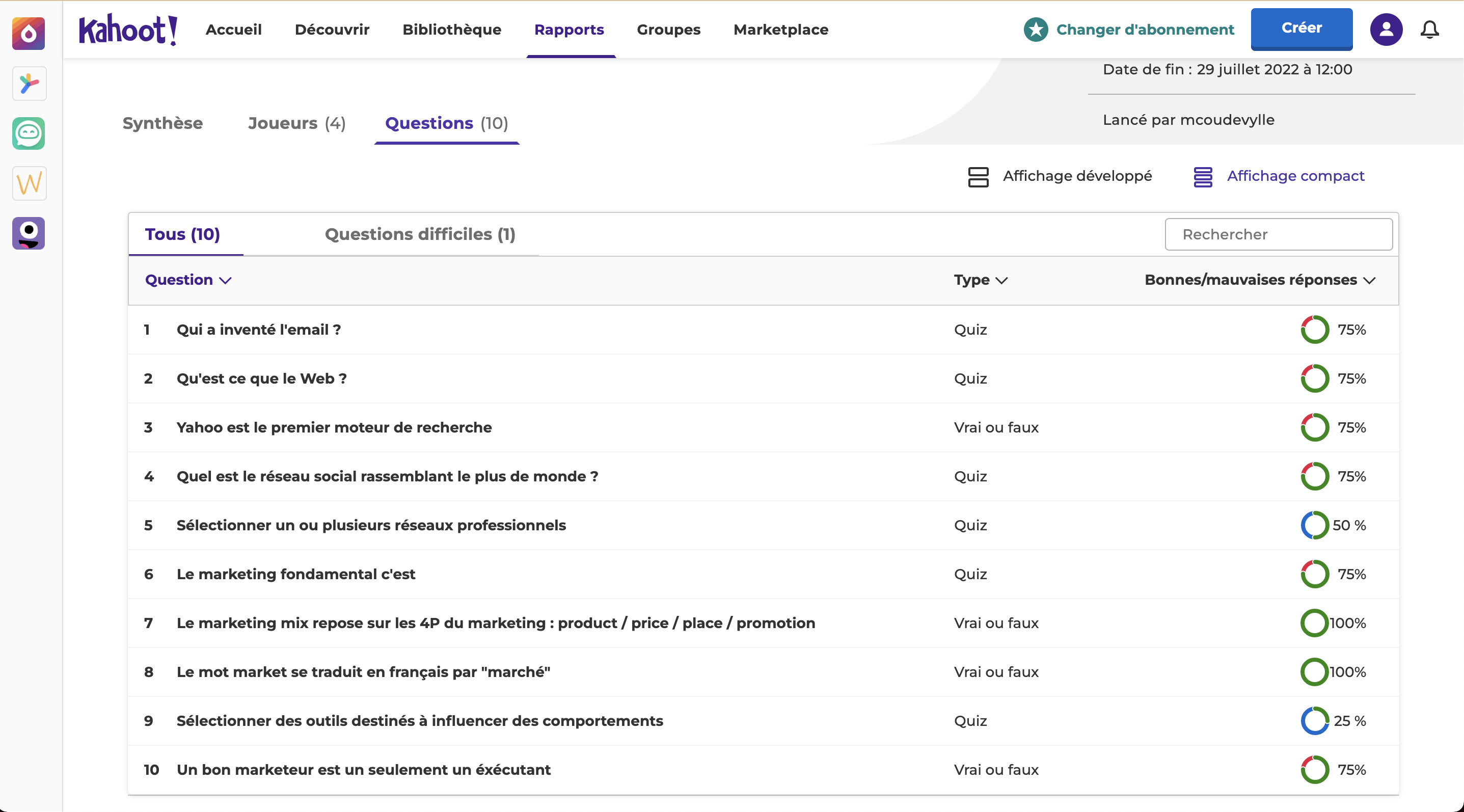Open the user profile avatar
This screenshot has height=812, width=1464.
pos(1386,30)
